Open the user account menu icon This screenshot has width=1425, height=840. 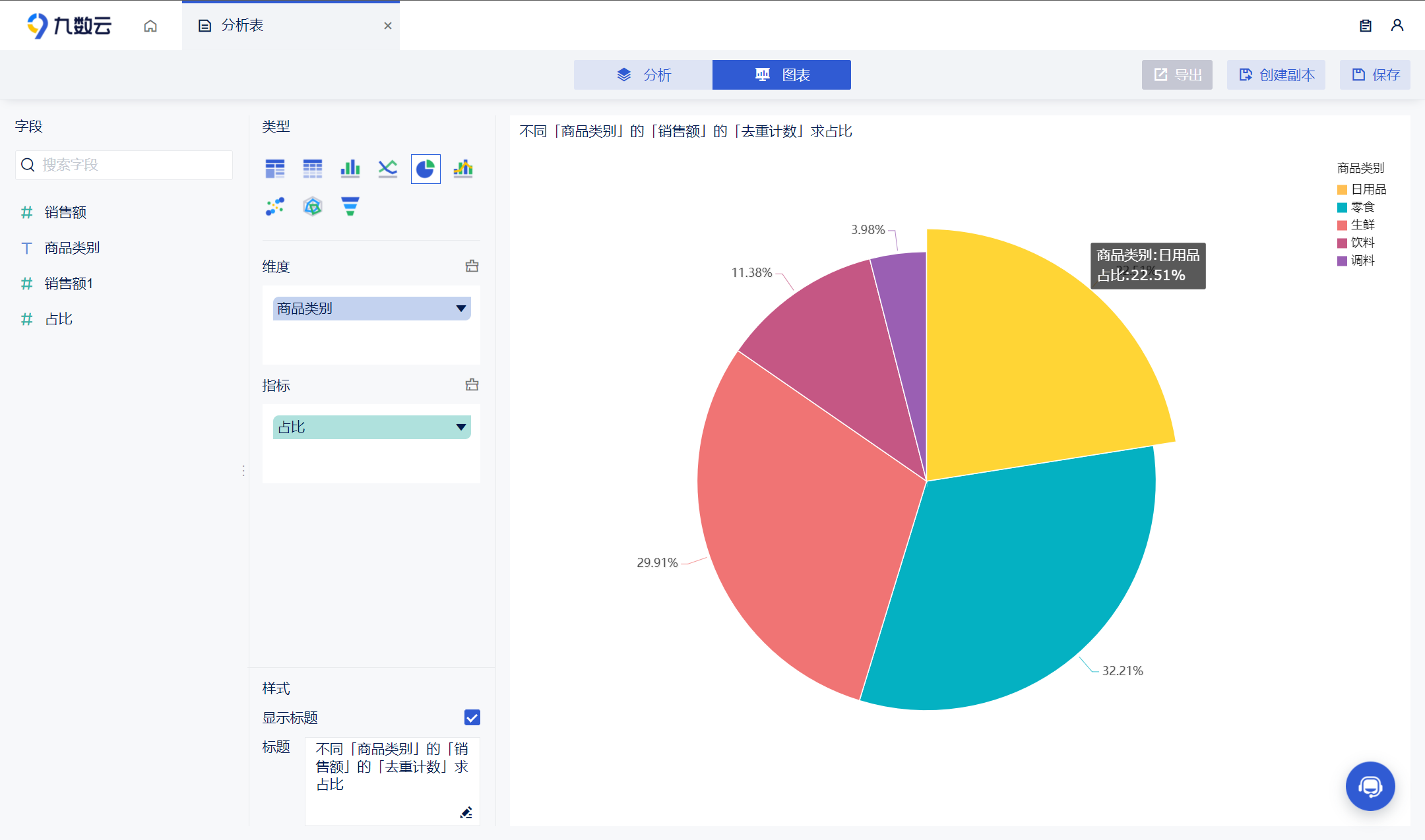tap(1397, 26)
